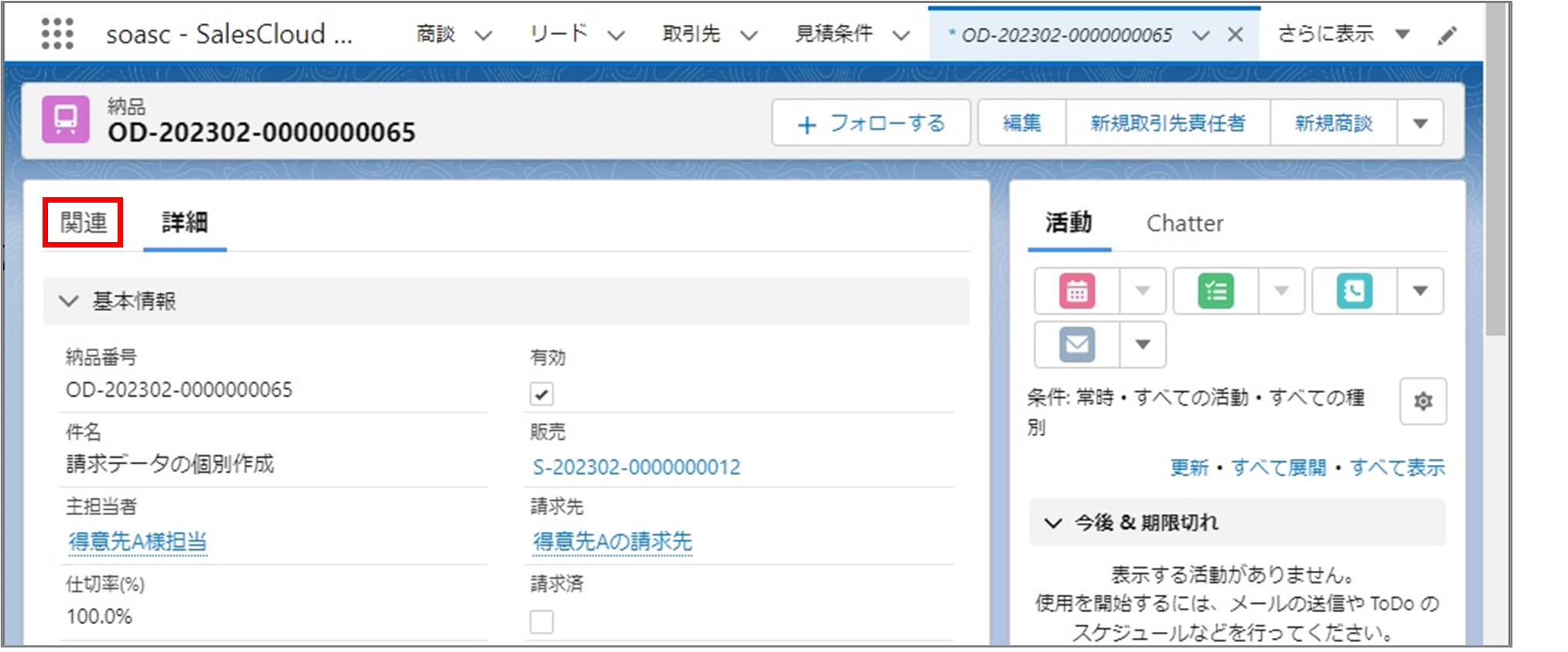The width and height of the screenshot is (1568, 652).
Task: Toggle the 請求済 checkbox
Action: pos(541,621)
